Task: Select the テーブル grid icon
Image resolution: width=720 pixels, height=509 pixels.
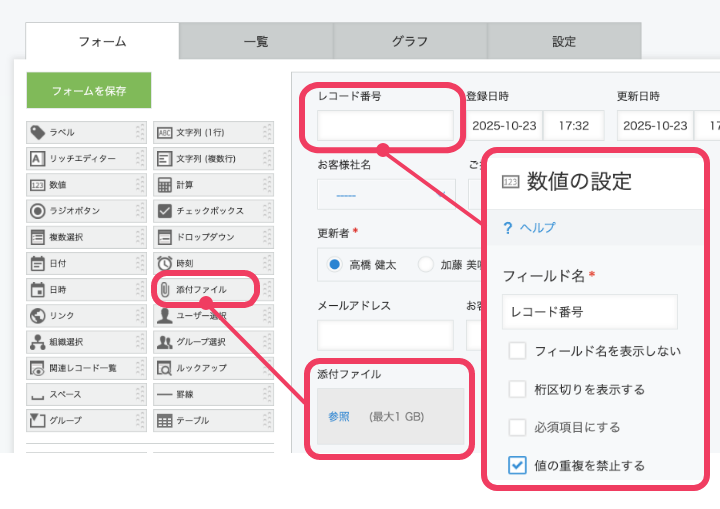Action: click(x=164, y=420)
